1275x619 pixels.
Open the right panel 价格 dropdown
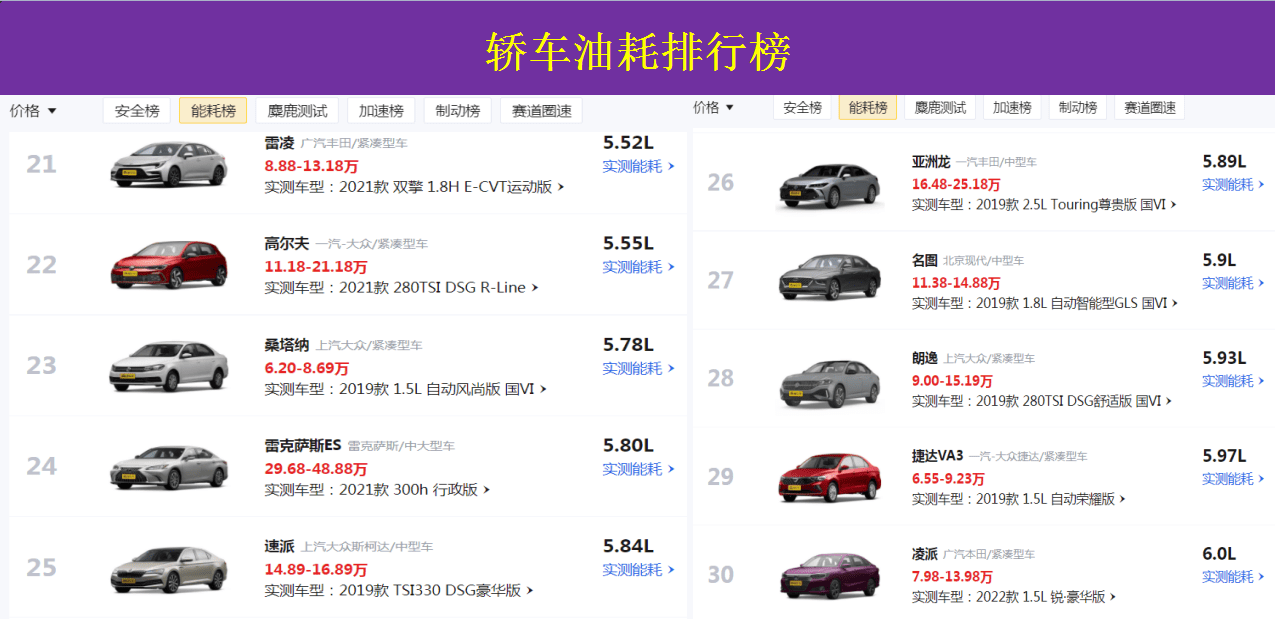[x=713, y=108]
